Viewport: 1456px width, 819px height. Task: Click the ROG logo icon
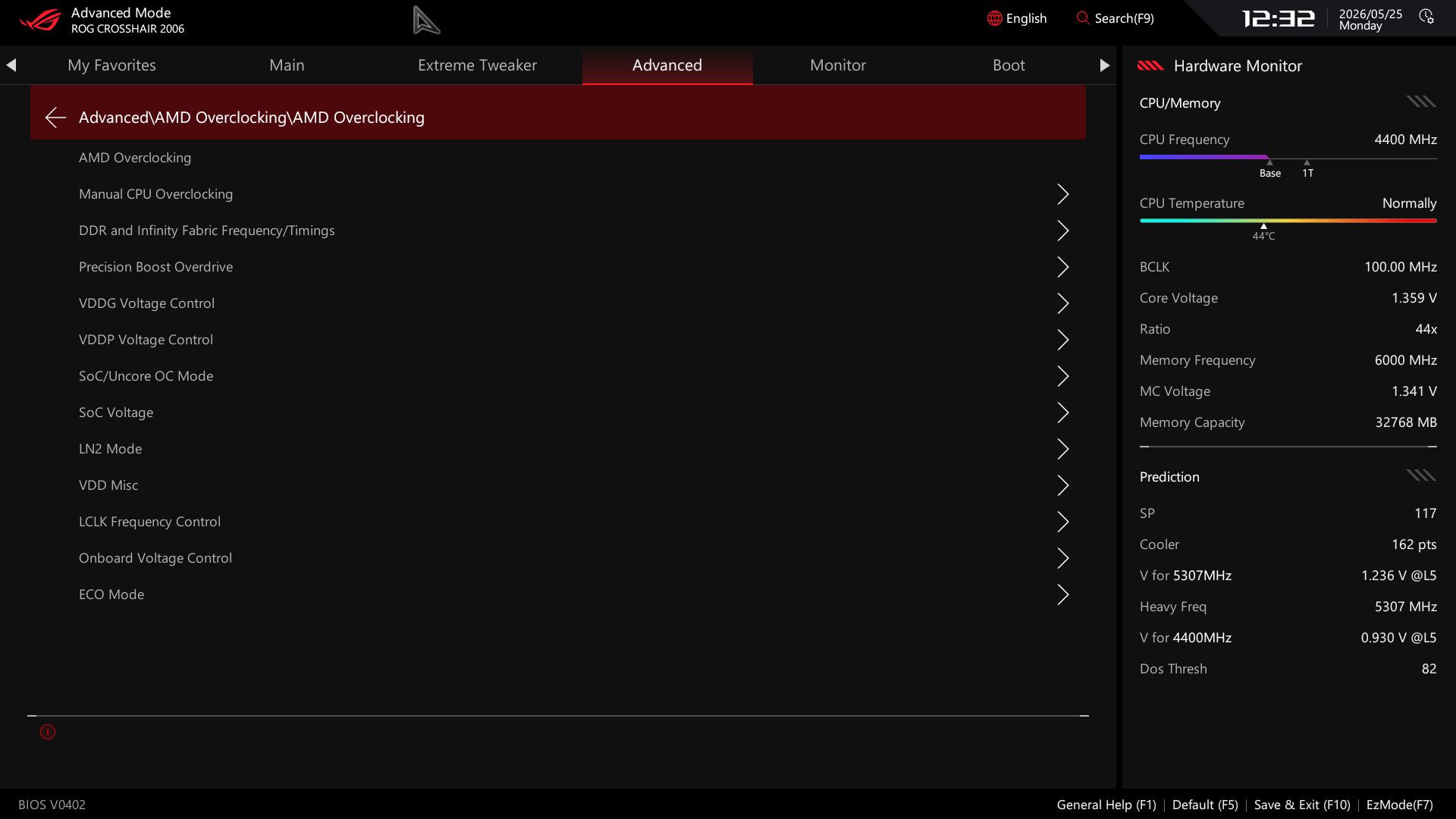click(x=39, y=20)
